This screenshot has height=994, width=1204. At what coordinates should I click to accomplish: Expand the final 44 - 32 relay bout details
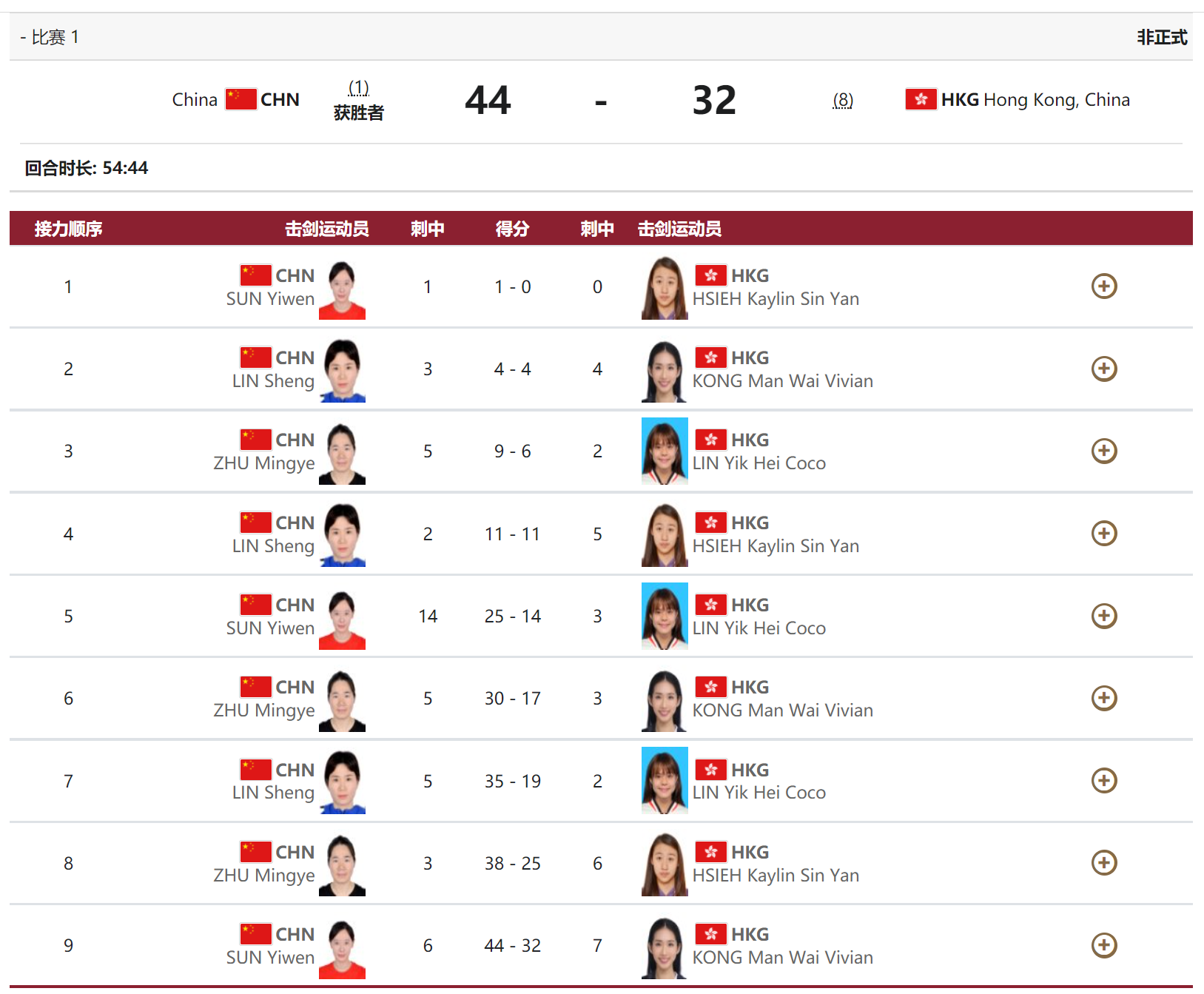coord(1103,945)
